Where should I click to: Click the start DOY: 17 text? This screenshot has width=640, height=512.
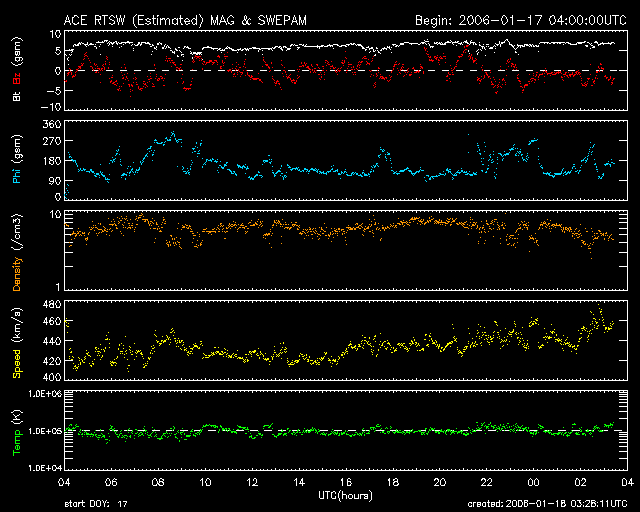pyautogui.click(x=96, y=505)
